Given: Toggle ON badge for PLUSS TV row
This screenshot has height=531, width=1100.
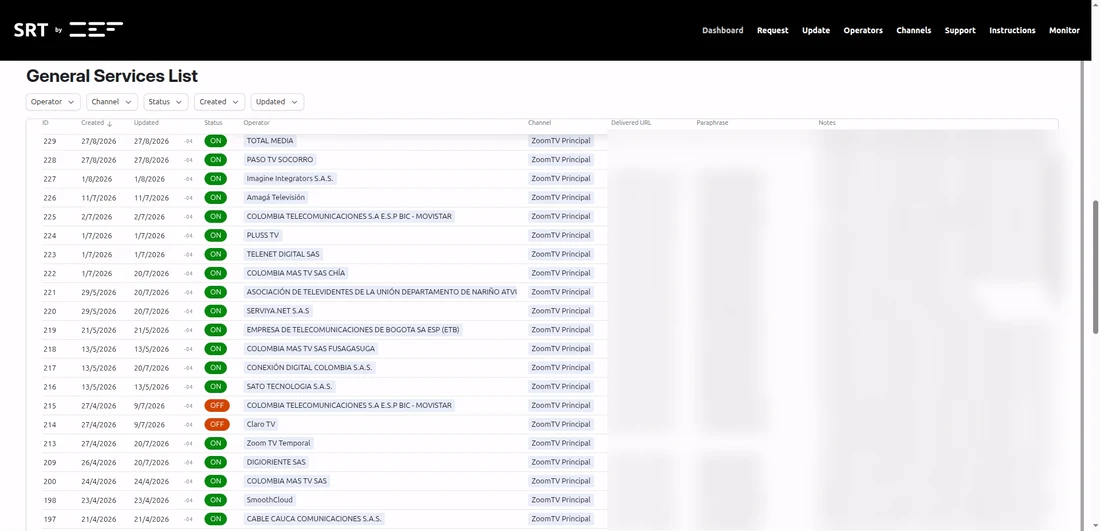Looking at the screenshot, I should coord(215,235).
